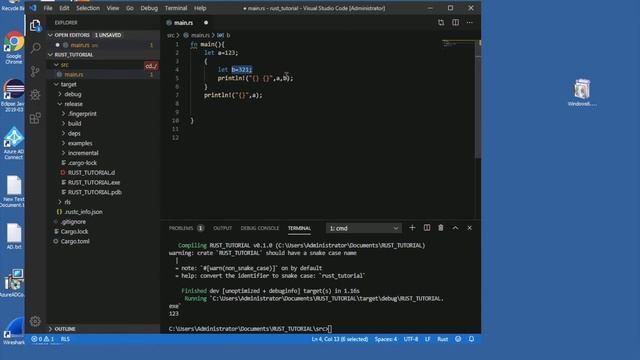The width and height of the screenshot is (640, 360).
Task: Split the terminal panel
Action: pyautogui.click(x=427, y=228)
